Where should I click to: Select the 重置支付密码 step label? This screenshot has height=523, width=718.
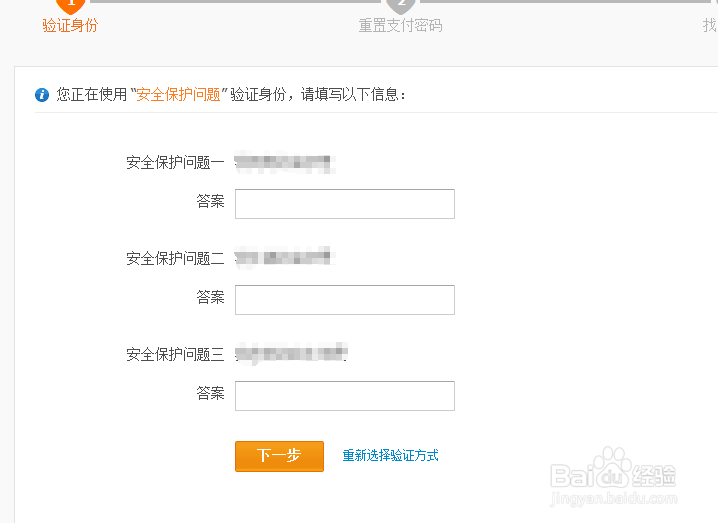(400, 26)
